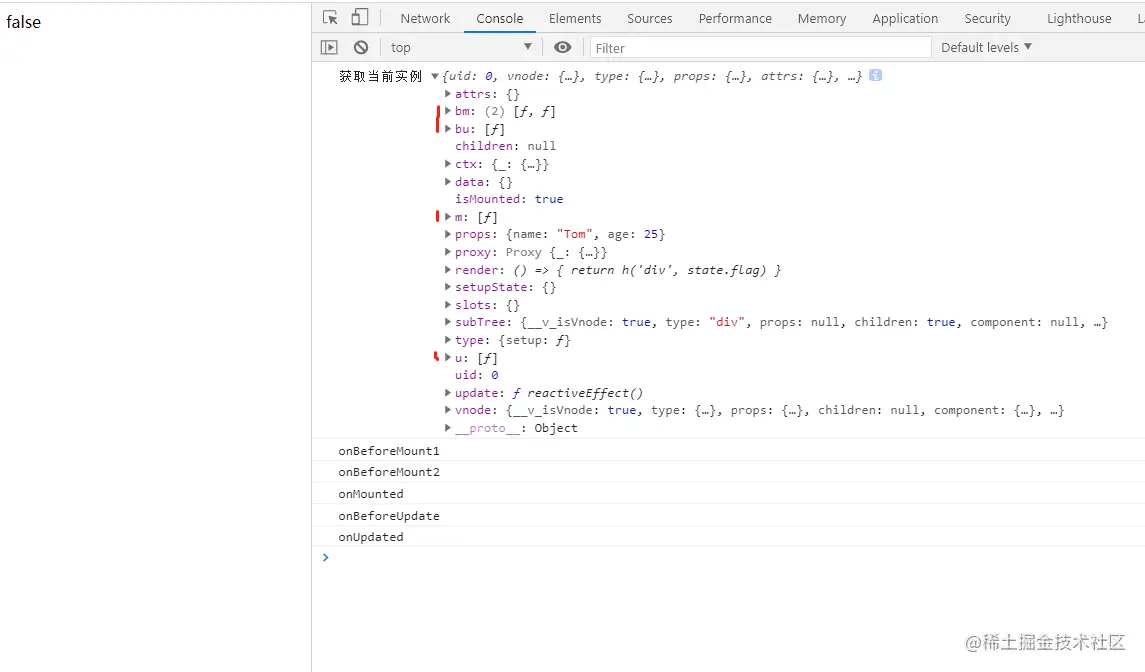The image size is (1145, 672).
Task: Expand the attrs property
Action: coord(448,93)
